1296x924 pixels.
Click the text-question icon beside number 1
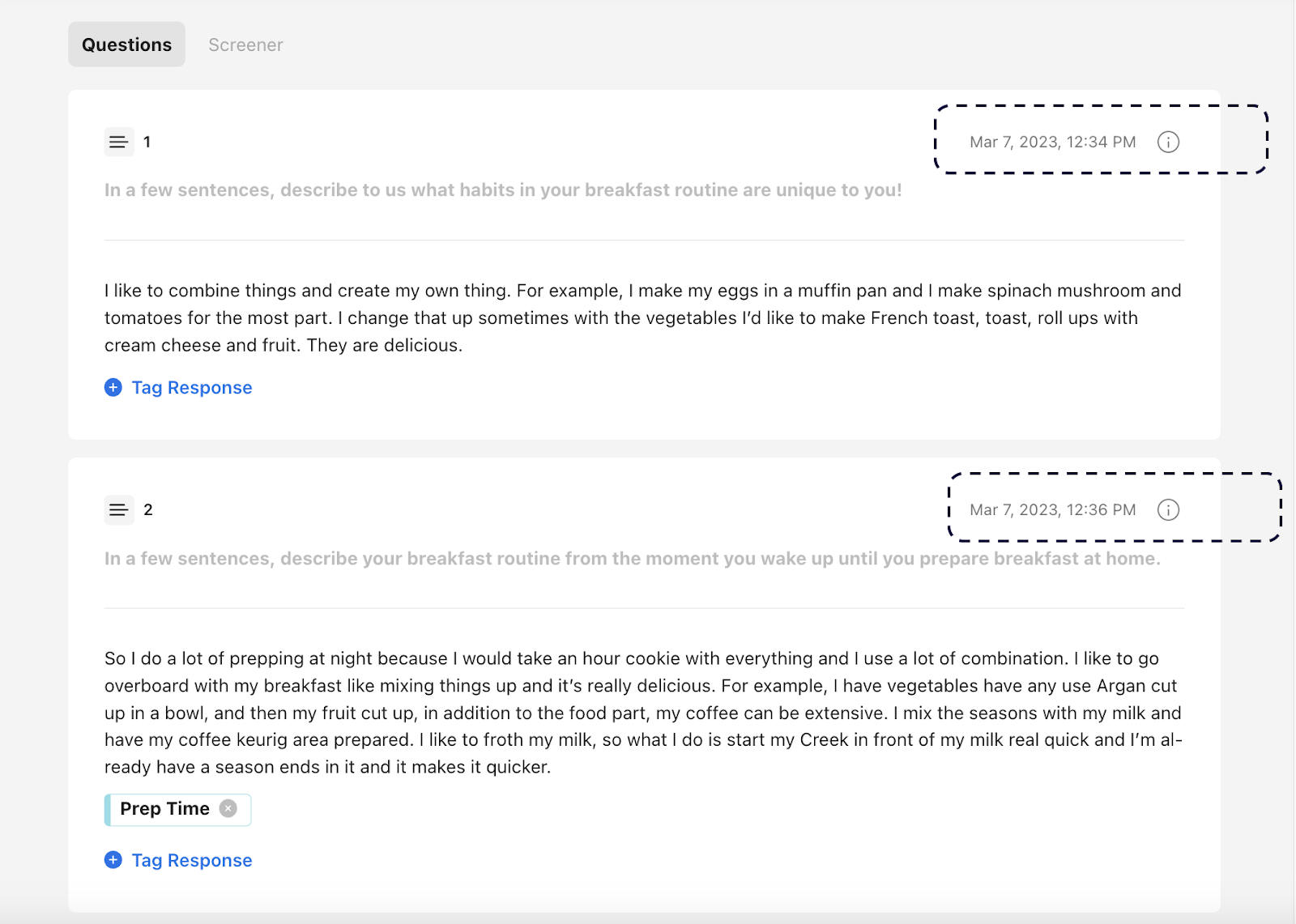click(x=118, y=142)
